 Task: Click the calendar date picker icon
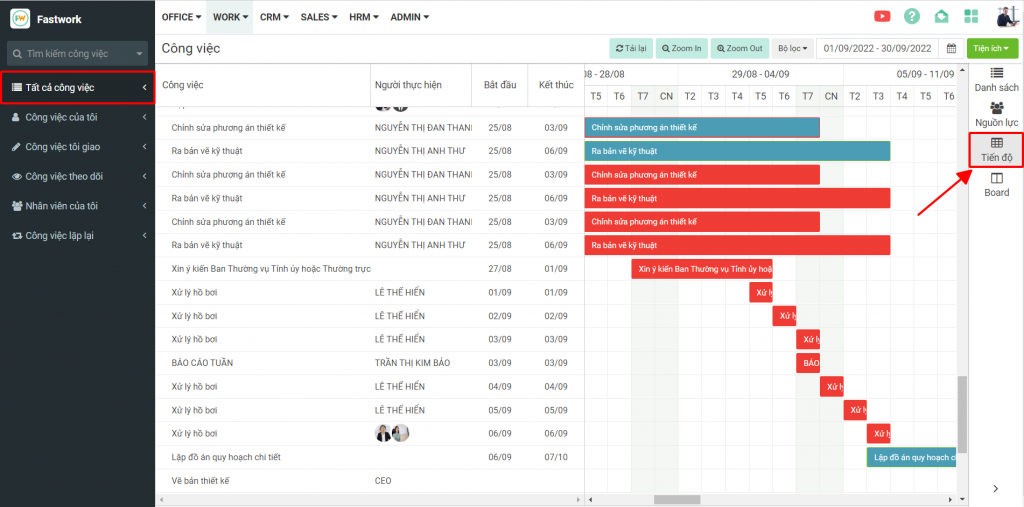click(952, 48)
